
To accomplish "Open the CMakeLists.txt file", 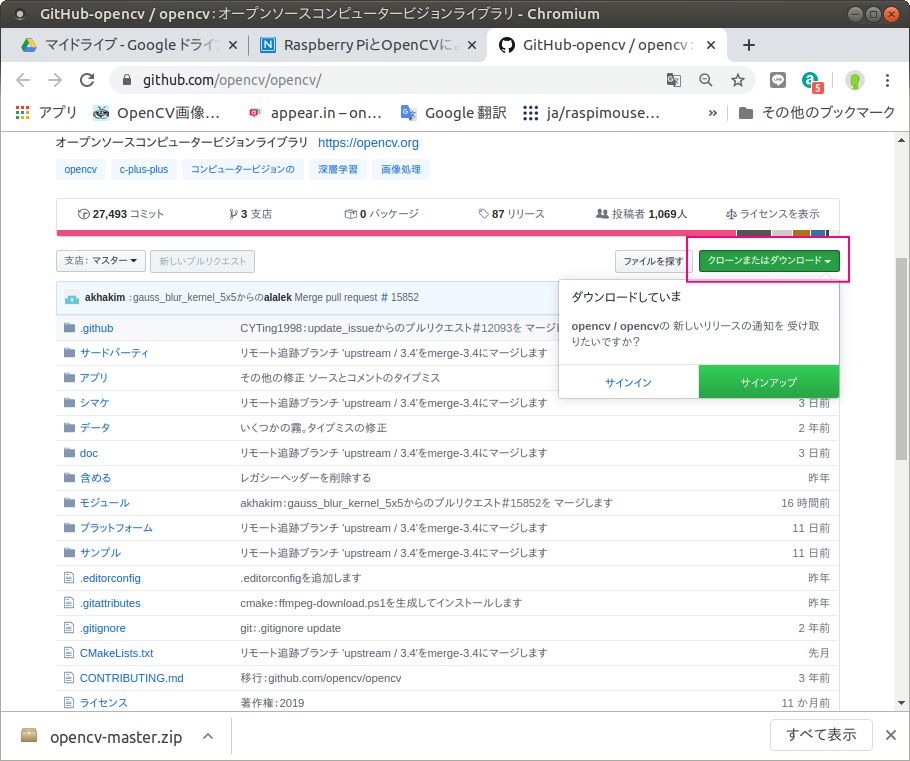I will [117, 653].
